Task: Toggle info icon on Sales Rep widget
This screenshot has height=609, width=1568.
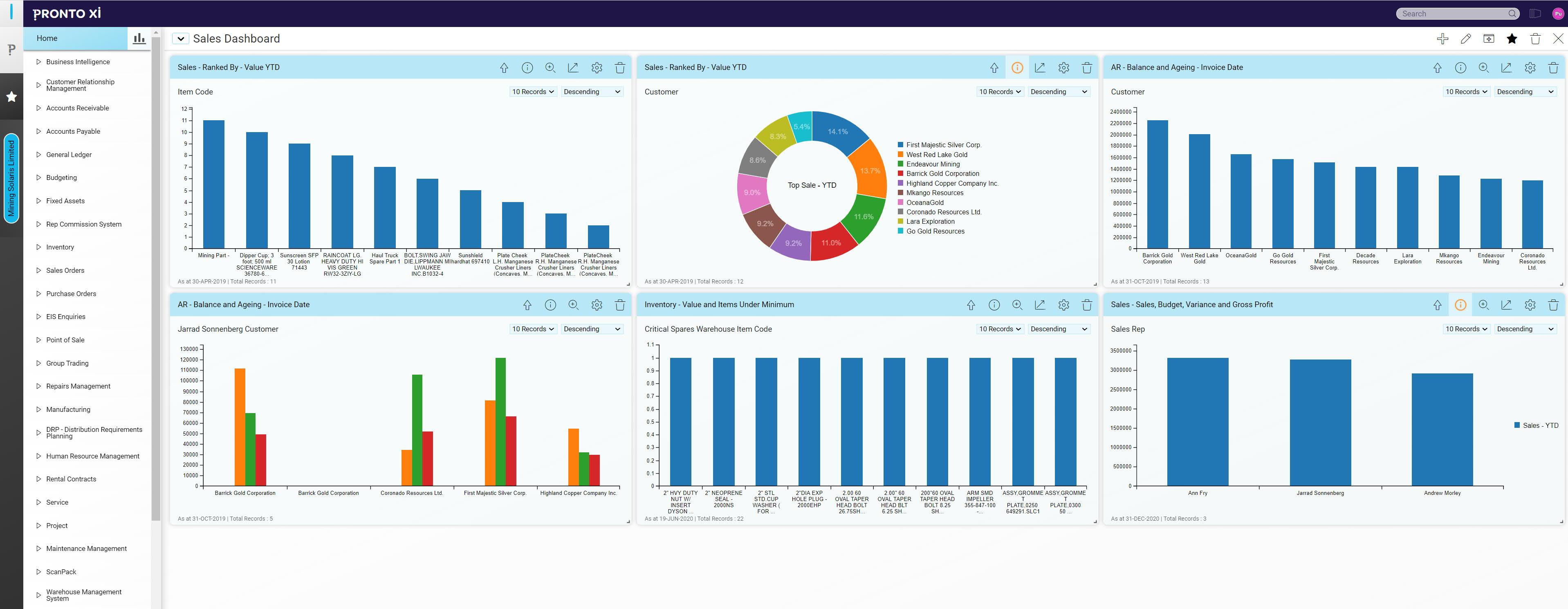Action: [1460, 305]
